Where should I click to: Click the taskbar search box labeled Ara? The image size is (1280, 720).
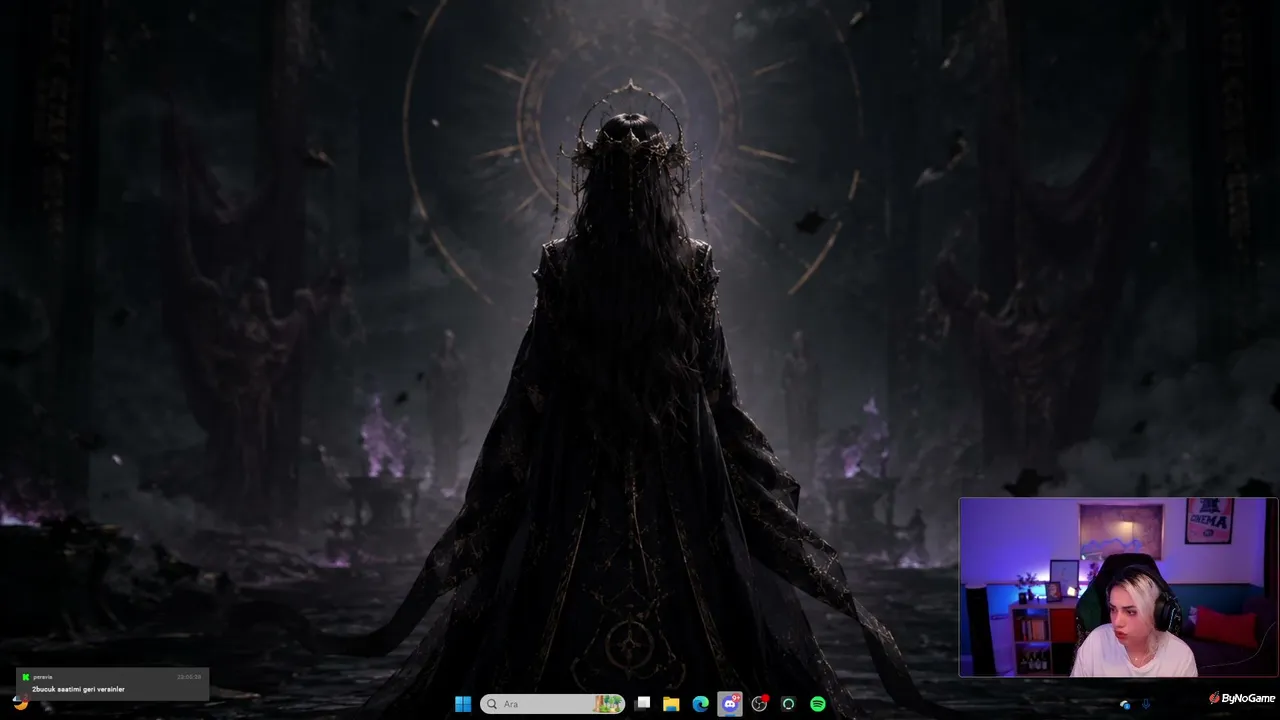click(x=553, y=704)
